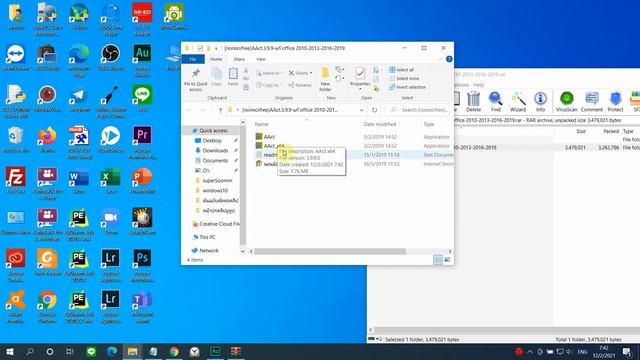Click Comment in WinRAR toolbar
The image size is (640, 360).
click(x=591, y=102)
